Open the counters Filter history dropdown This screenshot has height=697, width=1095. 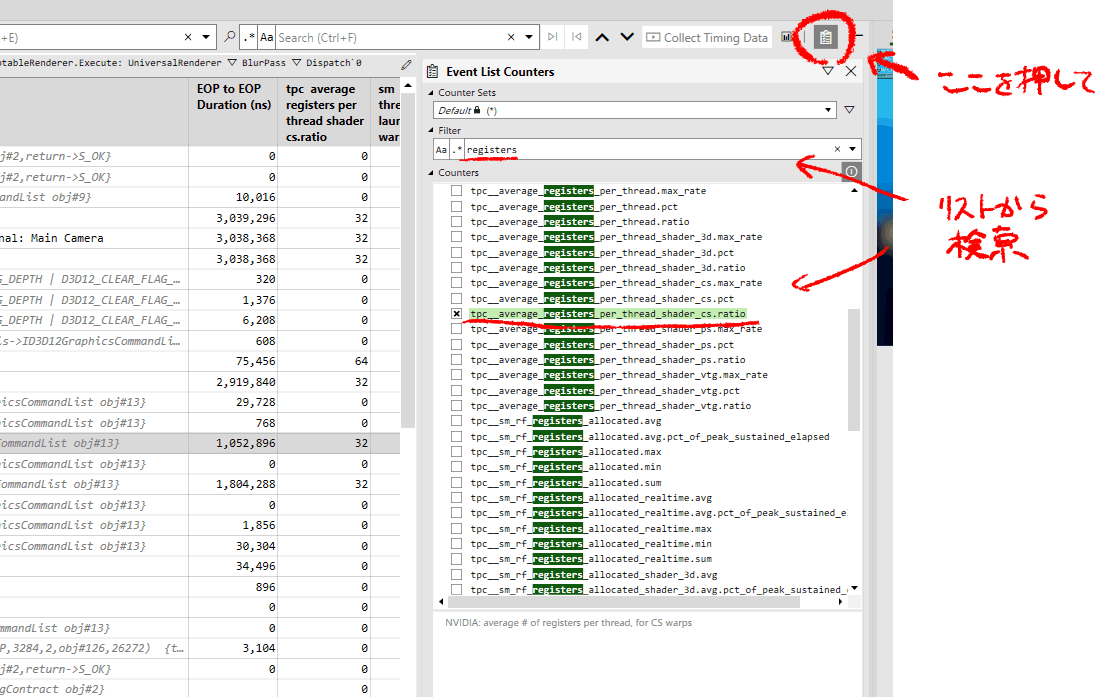coord(853,149)
